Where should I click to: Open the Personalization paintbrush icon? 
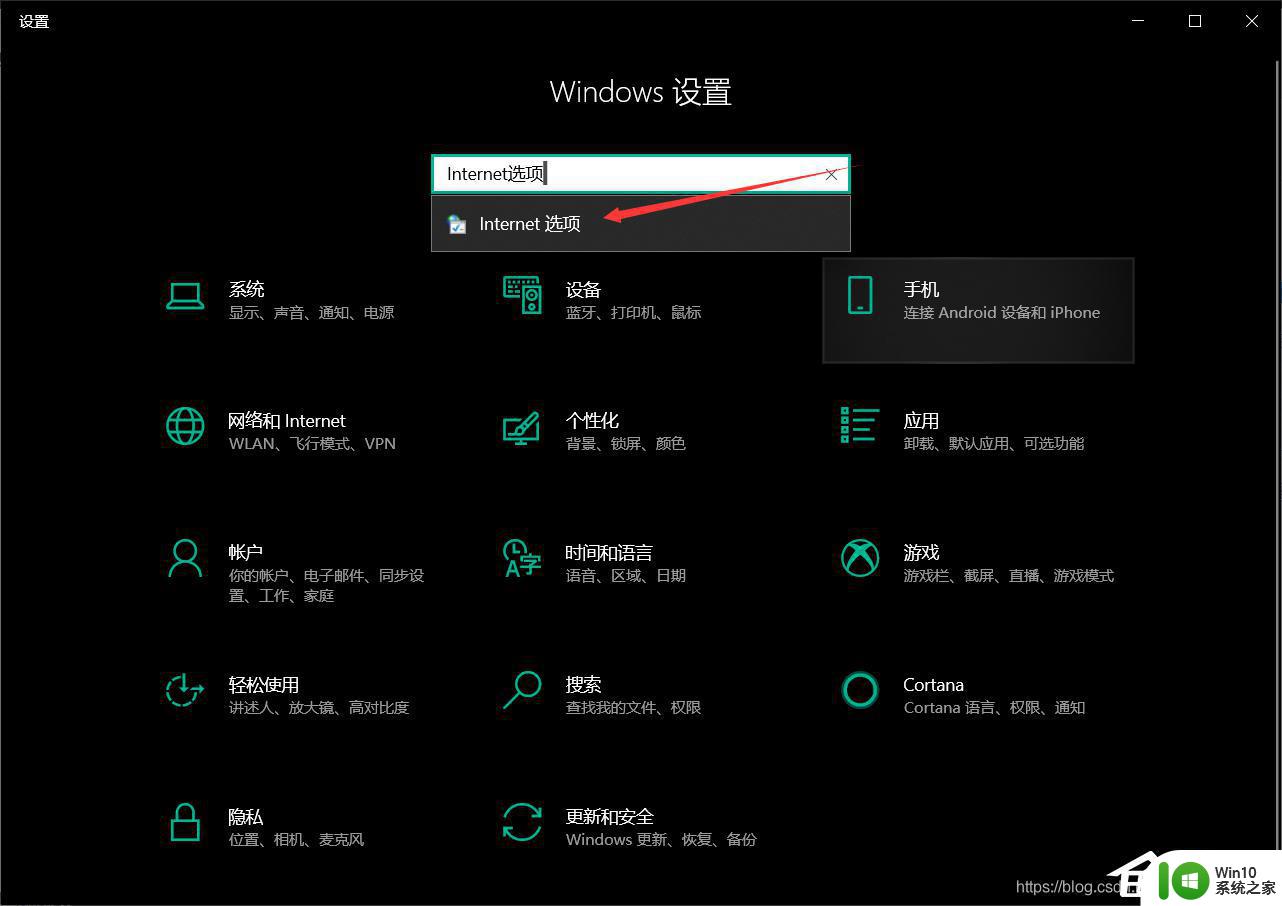(x=522, y=427)
